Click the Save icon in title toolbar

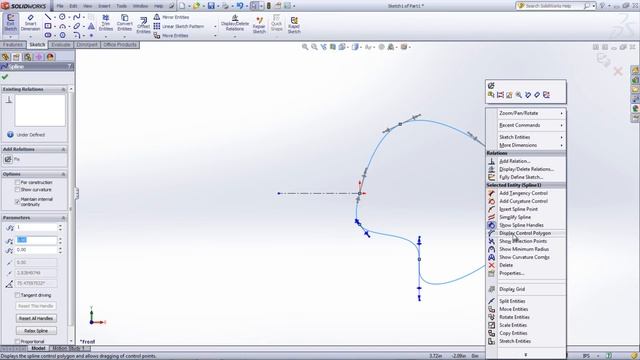[211, 6]
